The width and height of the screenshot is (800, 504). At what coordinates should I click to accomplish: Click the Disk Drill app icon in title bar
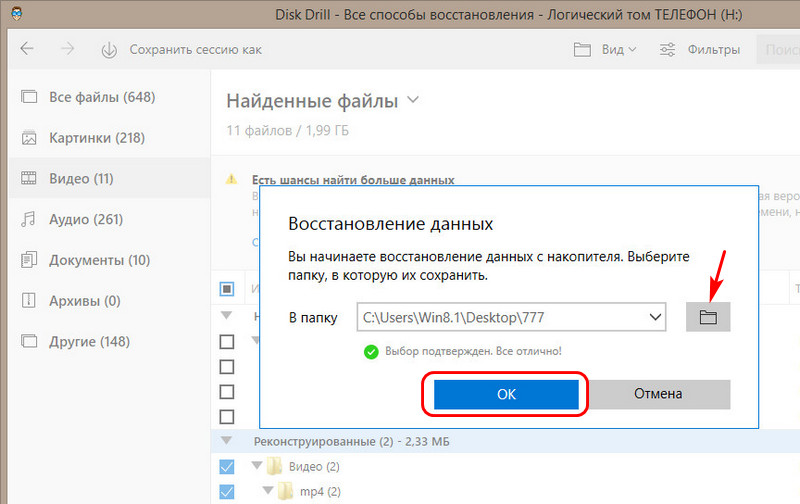16,14
